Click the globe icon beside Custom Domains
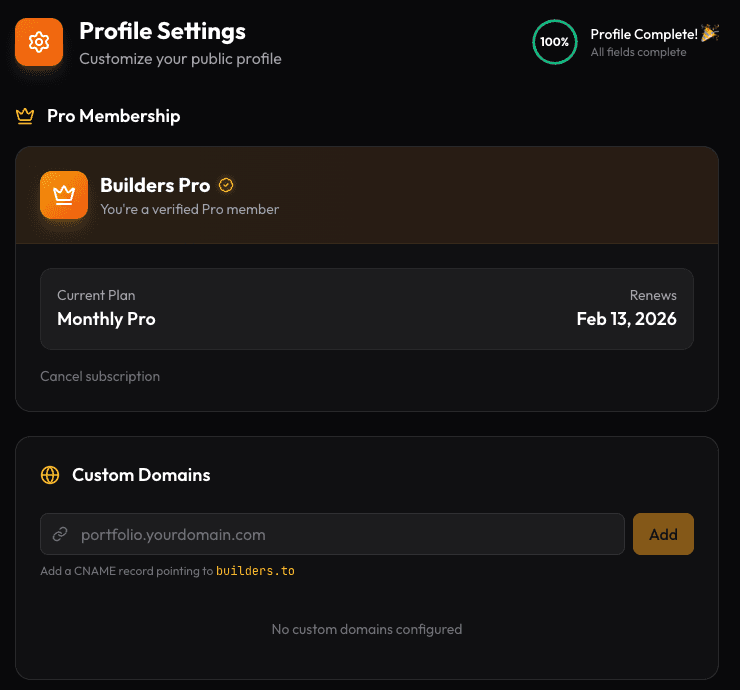This screenshot has height=690, width=740. point(50,475)
